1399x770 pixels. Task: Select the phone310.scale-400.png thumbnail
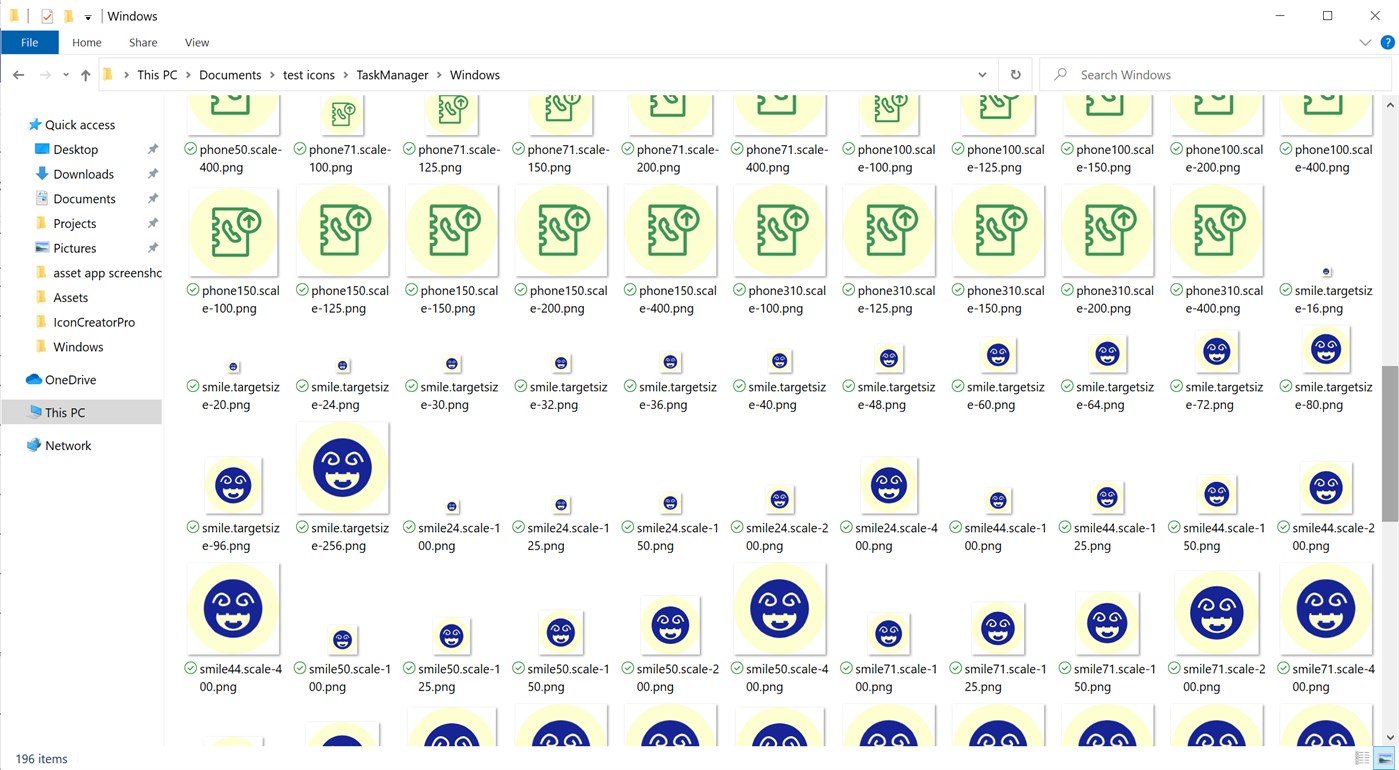click(x=1216, y=231)
